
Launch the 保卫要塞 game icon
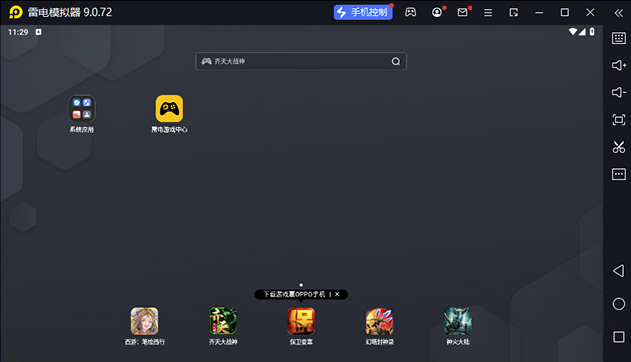pyautogui.click(x=301, y=321)
